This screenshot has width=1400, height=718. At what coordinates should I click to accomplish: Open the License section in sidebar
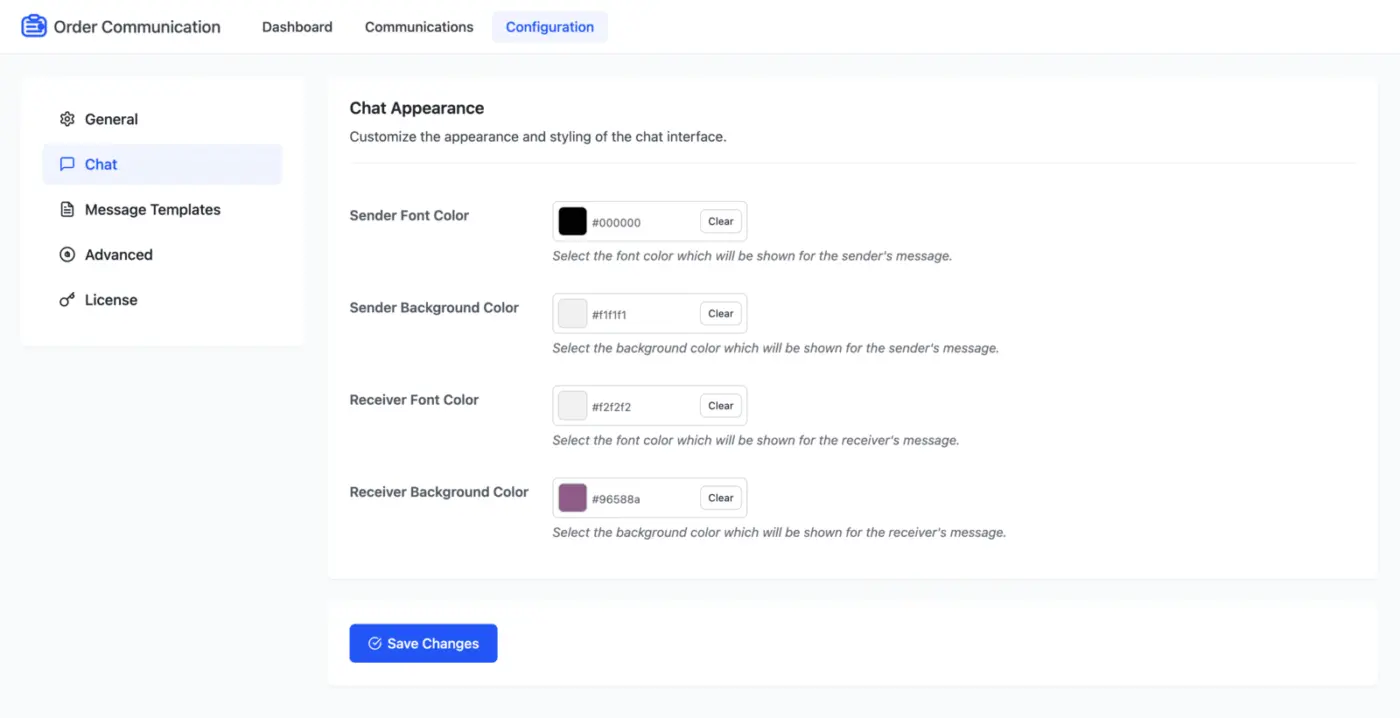pyautogui.click(x=110, y=299)
